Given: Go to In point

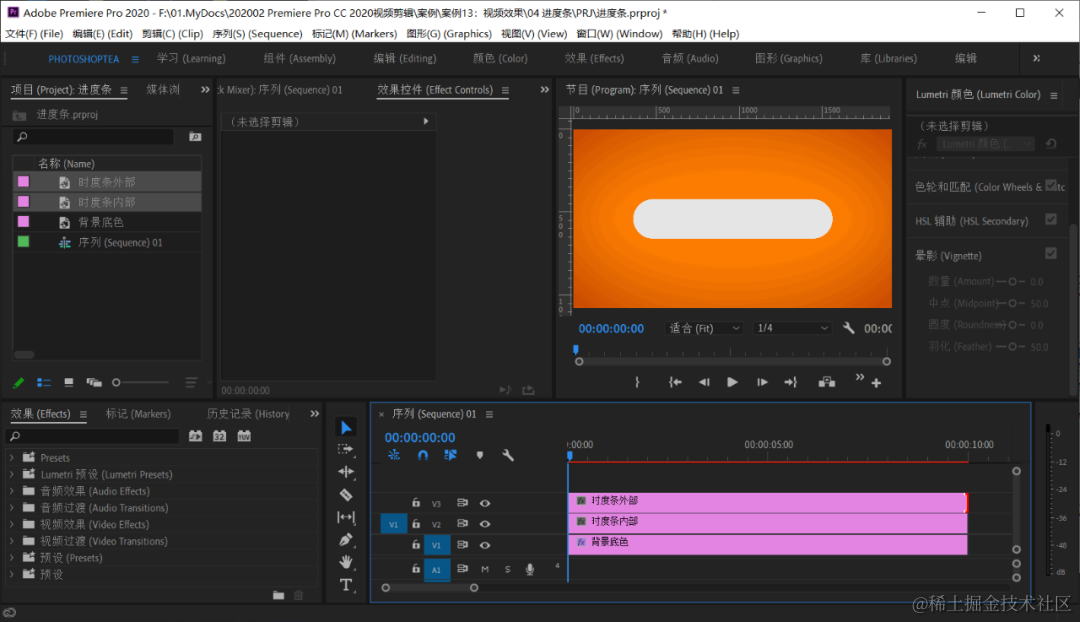Looking at the screenshot, I should pos(675,382).
